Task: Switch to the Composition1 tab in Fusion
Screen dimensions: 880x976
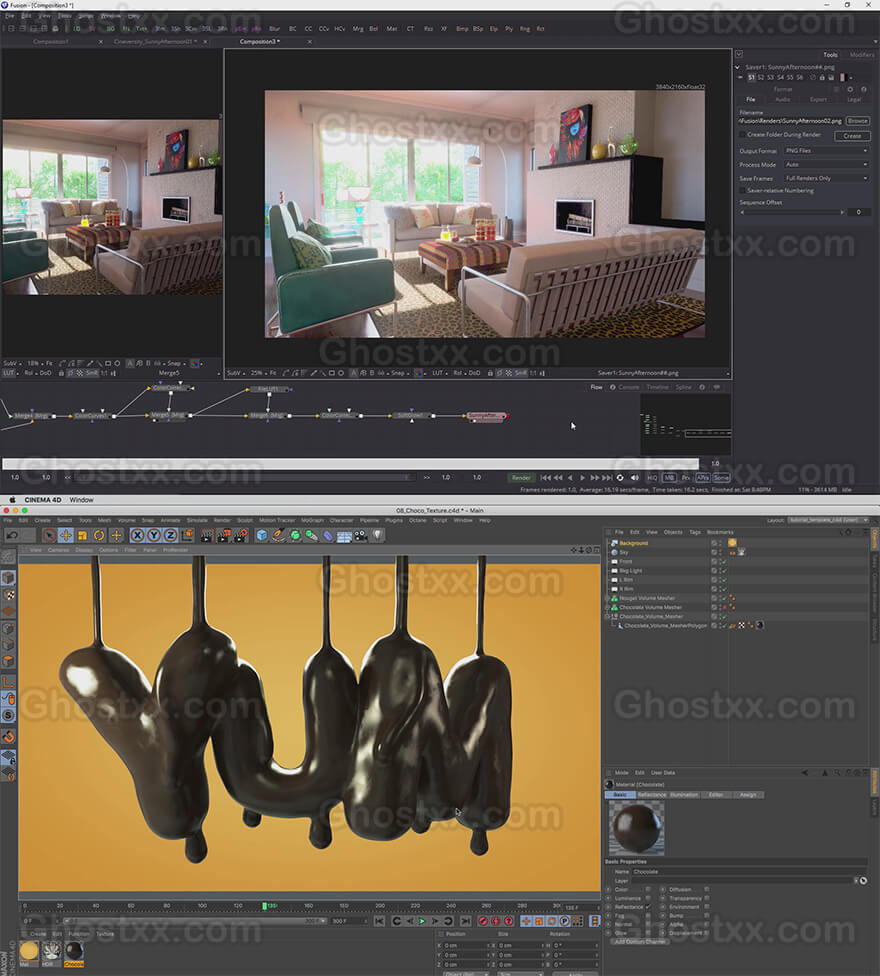Action: click(51, 42)
